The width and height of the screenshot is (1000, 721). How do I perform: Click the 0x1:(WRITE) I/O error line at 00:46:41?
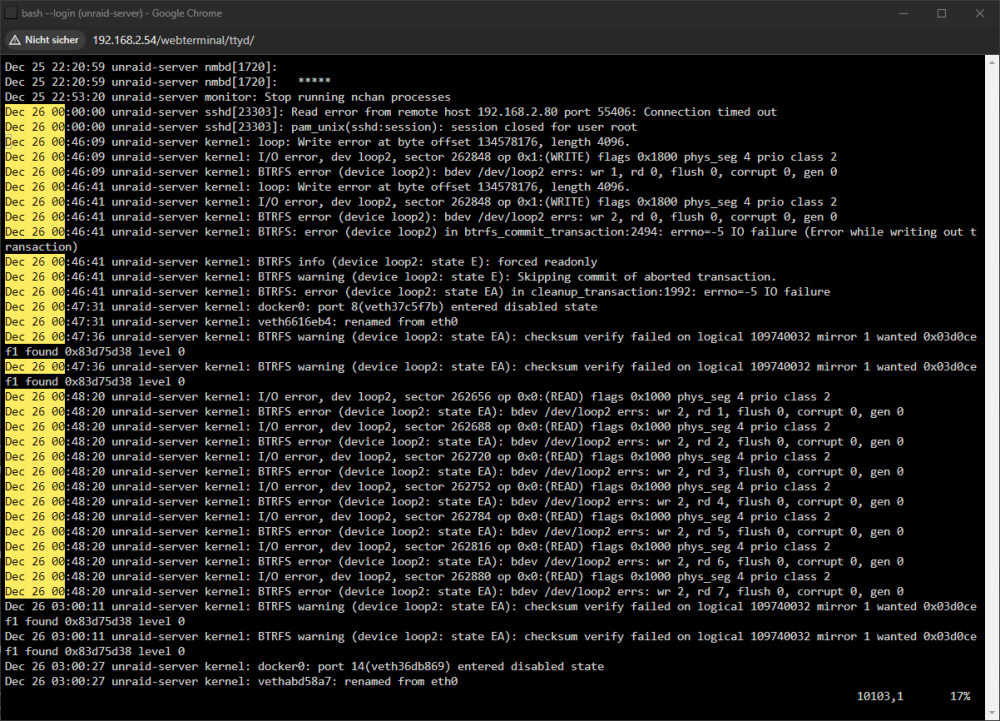(421, 201)
